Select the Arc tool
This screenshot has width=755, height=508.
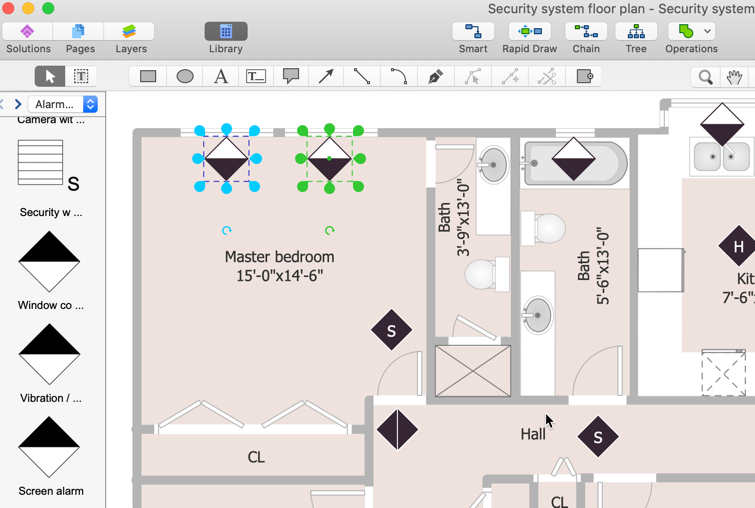[x=398, y=76]
